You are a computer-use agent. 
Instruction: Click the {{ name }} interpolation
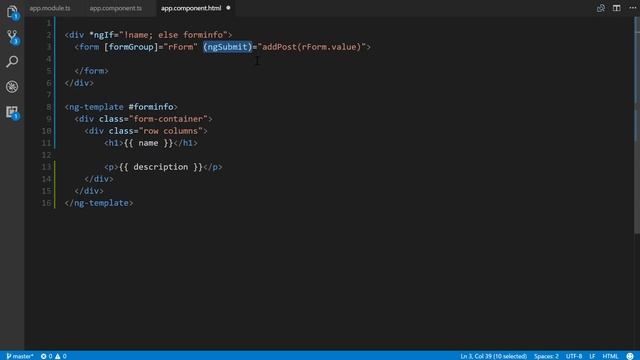[x=148, y=143]
